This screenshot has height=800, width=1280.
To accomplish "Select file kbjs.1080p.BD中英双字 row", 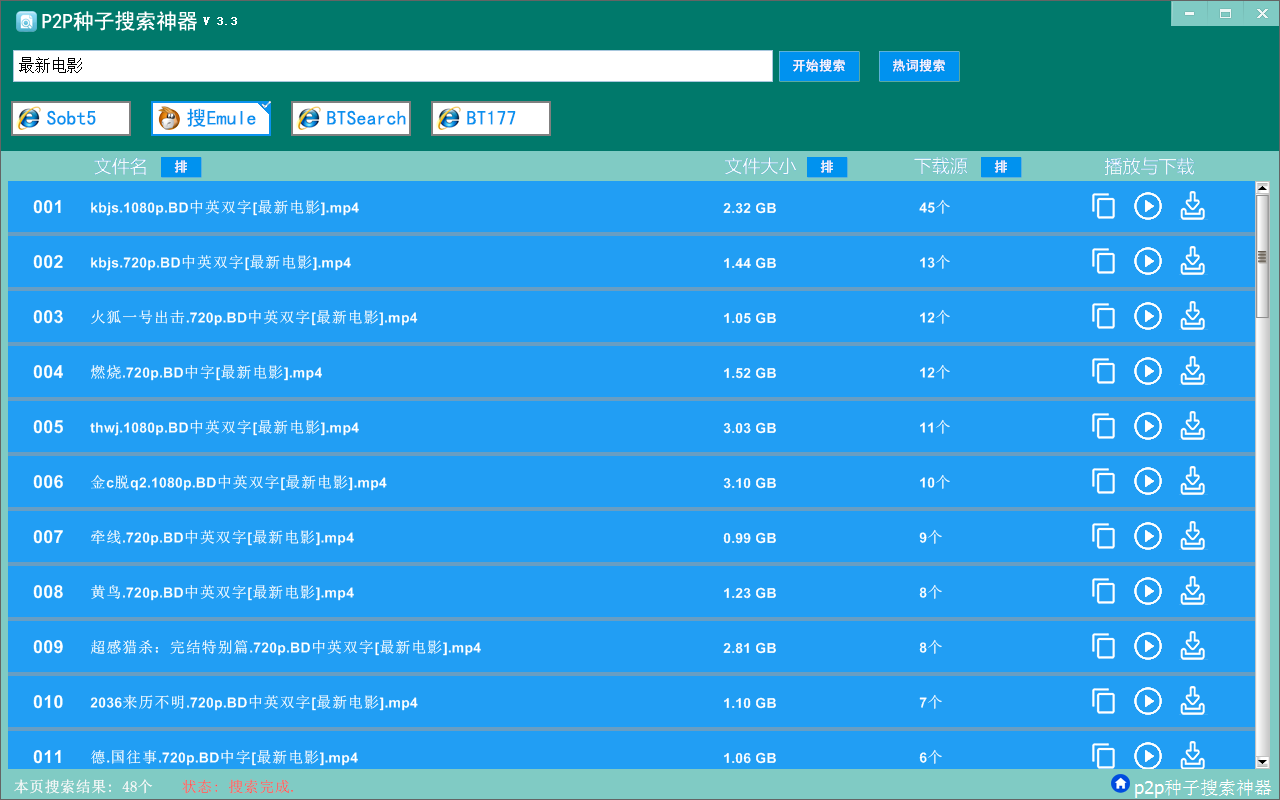I will pos(631,207).
